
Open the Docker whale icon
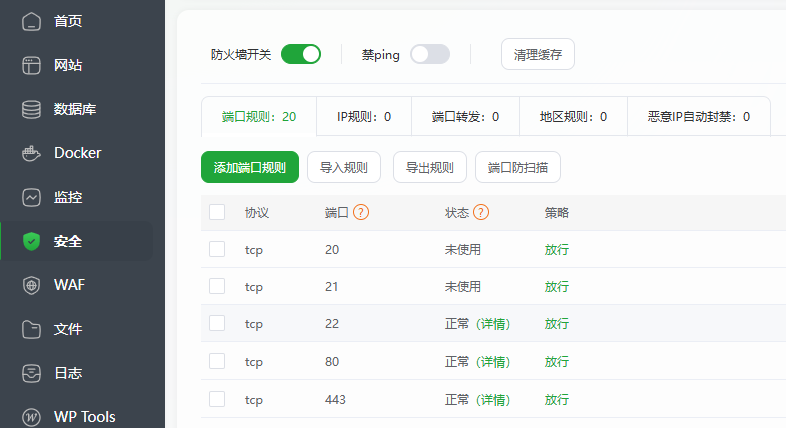pyautogui.click(x=32, y=153)
